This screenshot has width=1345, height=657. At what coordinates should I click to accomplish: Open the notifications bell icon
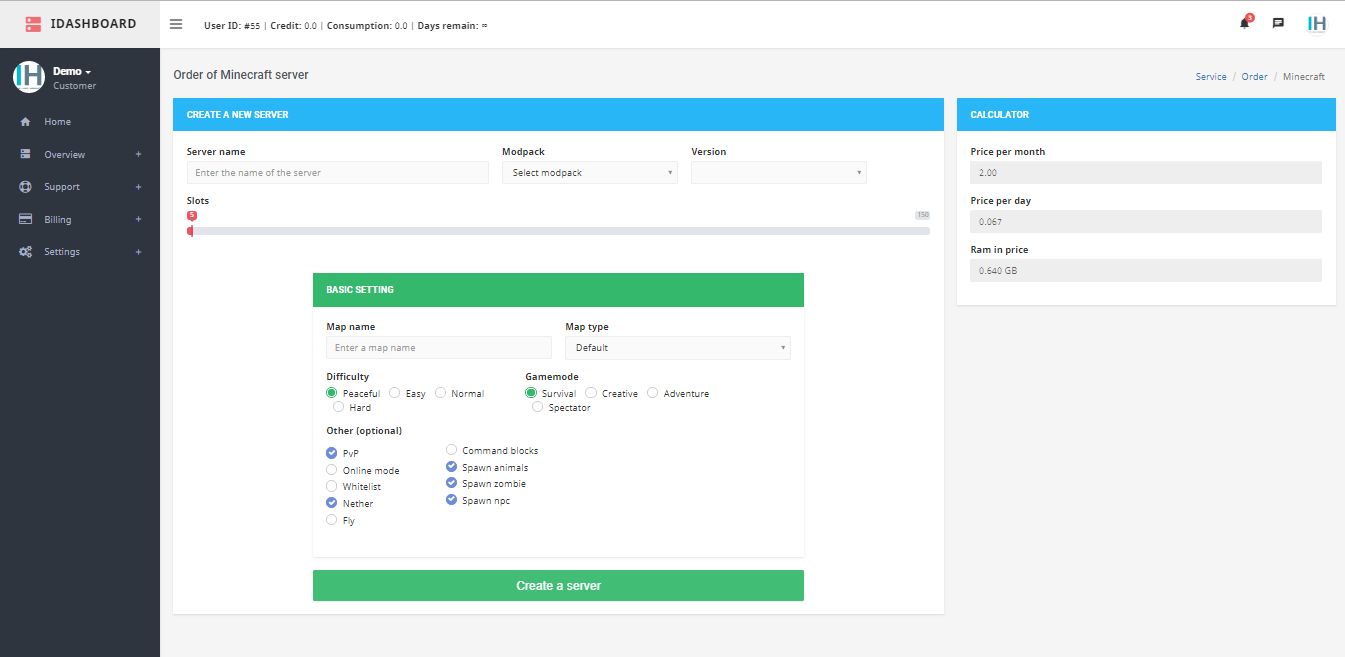point(1244,23)
